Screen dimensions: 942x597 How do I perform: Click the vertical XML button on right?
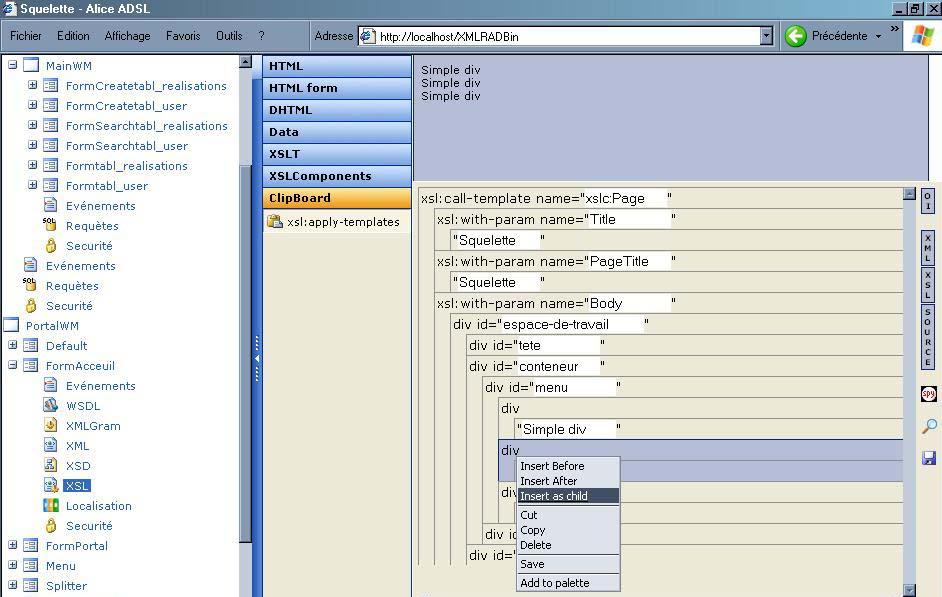pyautogui.click(x=928, y=249)
